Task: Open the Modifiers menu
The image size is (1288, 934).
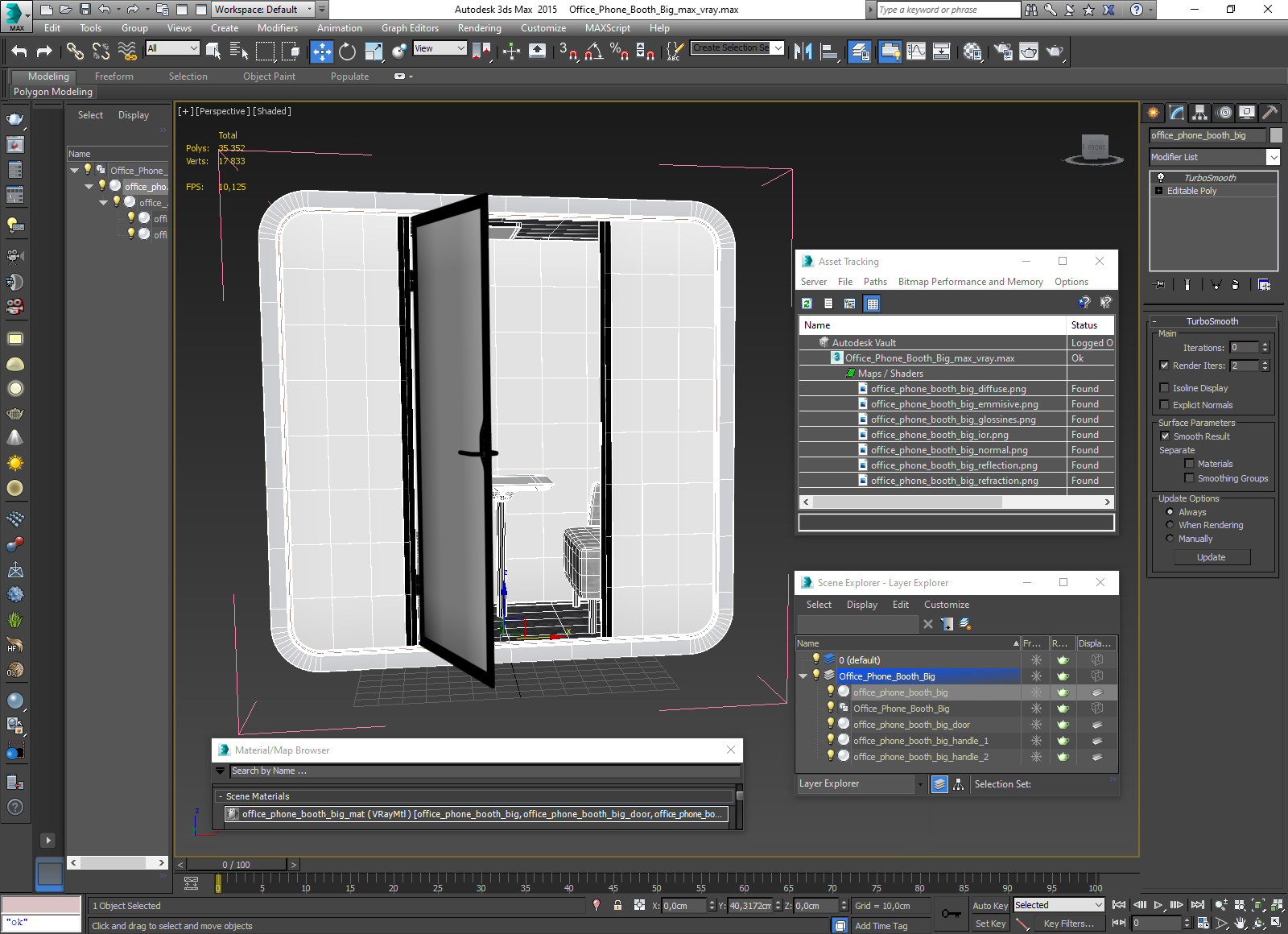Action: click(x=277, y=28)
